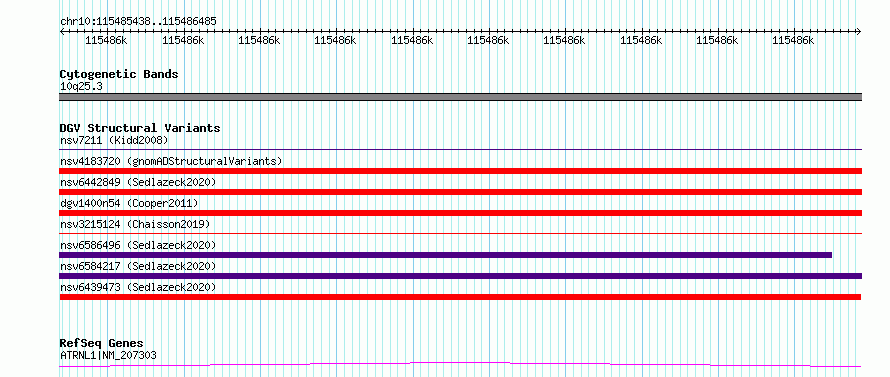
Task: Click the Cytogenetic Bands track heading
Action: point(119,74)
